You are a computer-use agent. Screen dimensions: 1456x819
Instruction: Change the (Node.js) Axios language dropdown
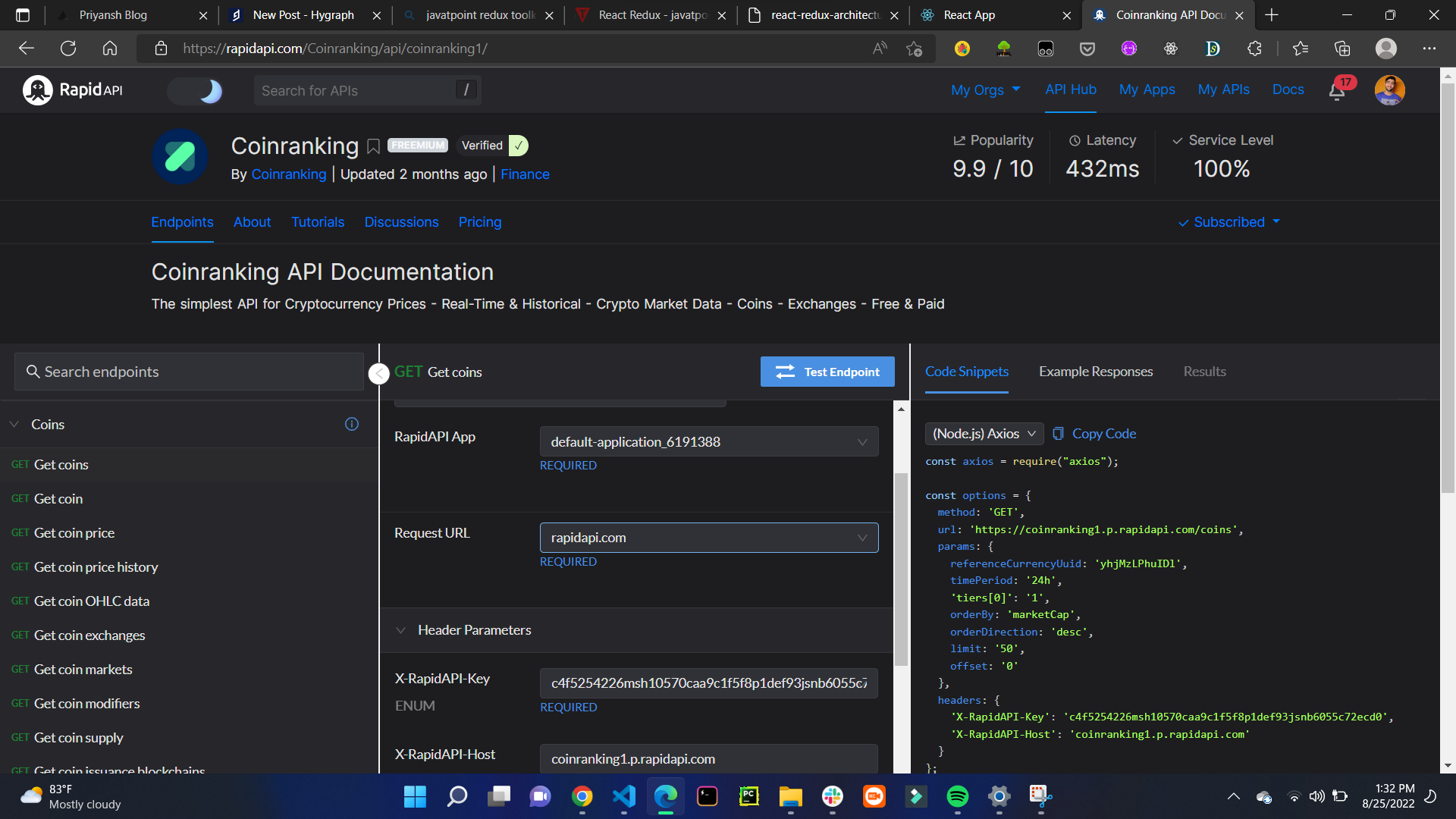[984, 434]
